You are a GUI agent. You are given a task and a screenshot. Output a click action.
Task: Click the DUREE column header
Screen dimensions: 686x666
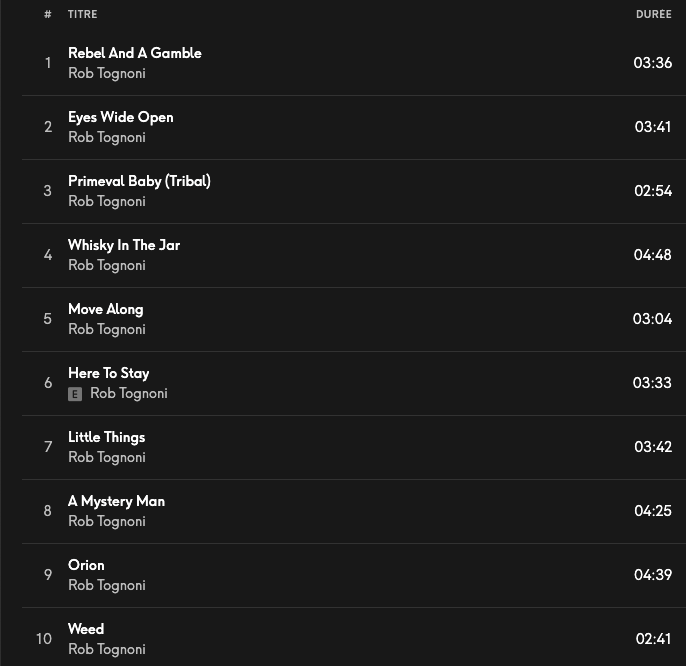[x=653, y=14]
